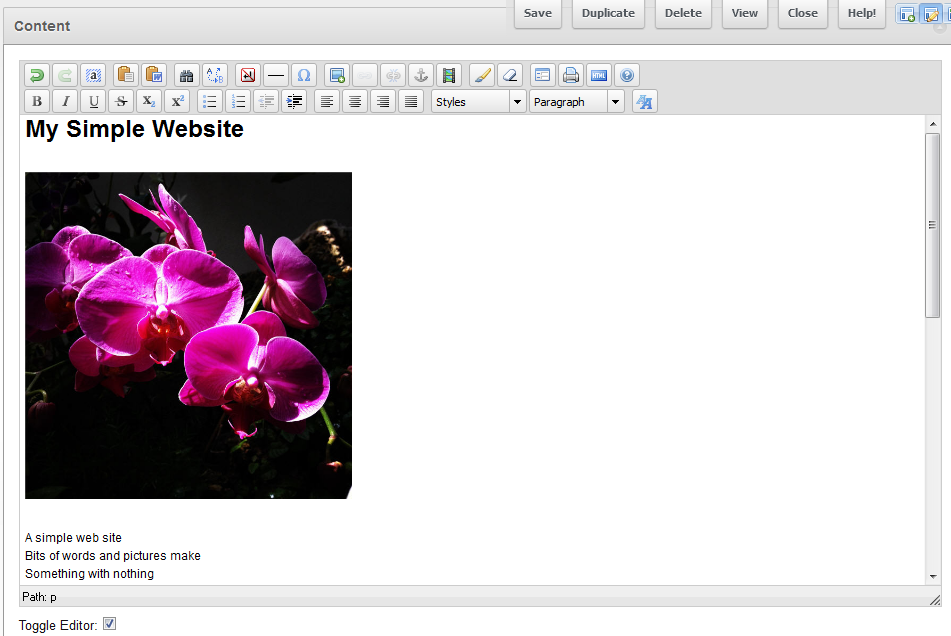Viewport: 951px width, 636px height.
Task: Open the Styles dropdown
Action: tap(478, 101)
